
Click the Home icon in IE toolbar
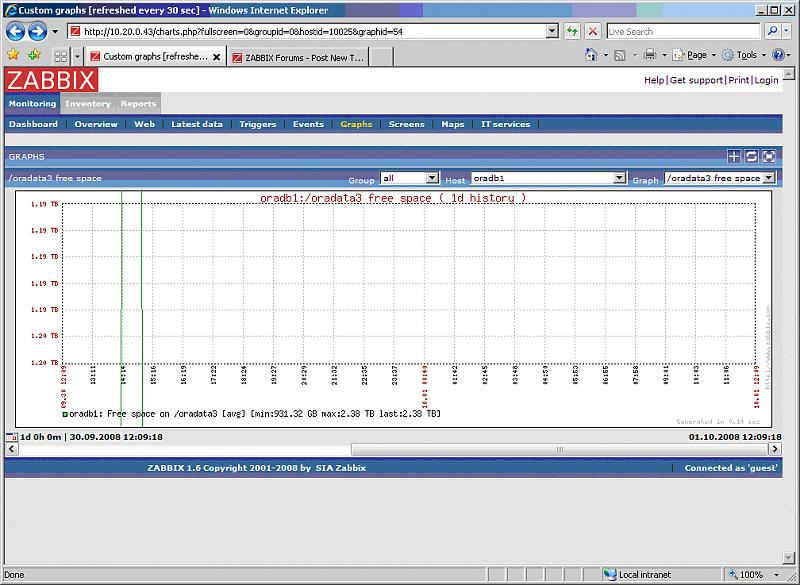pyautogui.click(x=593, y=55)
